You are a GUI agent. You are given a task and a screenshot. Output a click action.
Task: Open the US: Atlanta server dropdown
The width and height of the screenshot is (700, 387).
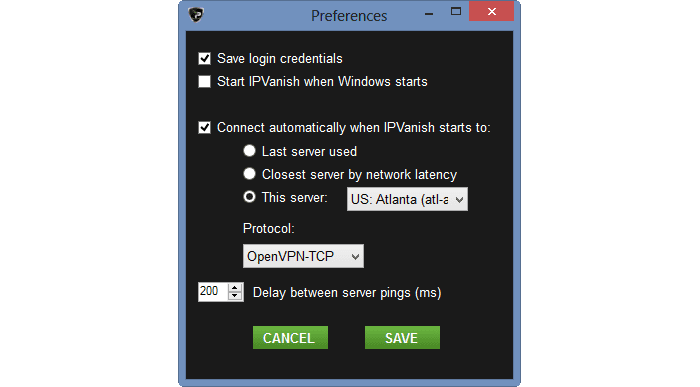click(407, 199)
